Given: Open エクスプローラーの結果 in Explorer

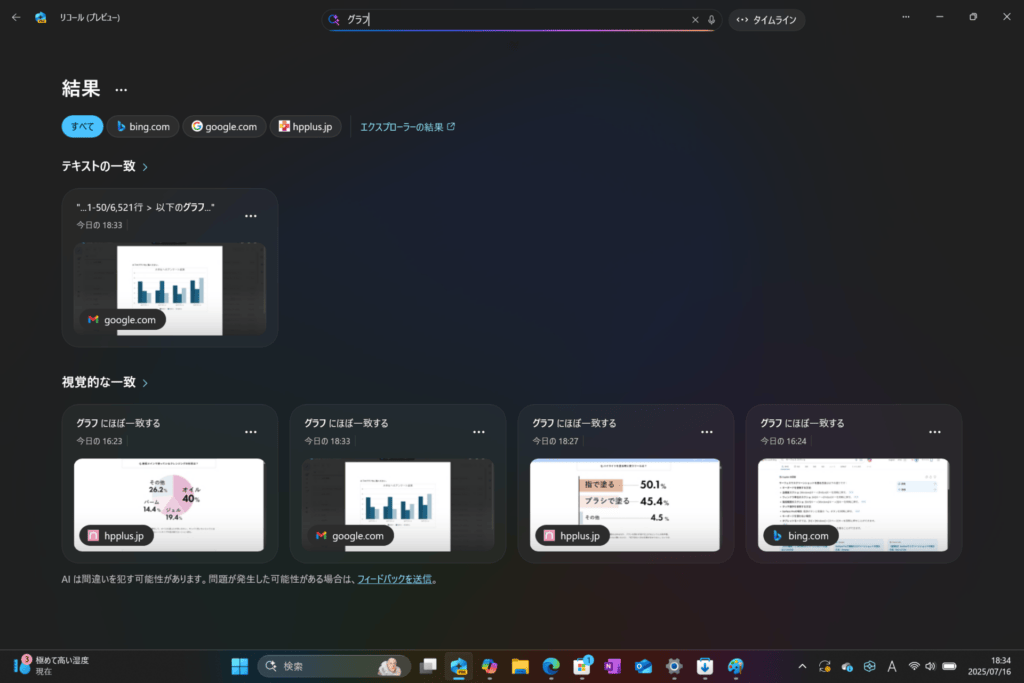Looking at the screenshot, I should [402, 127].
